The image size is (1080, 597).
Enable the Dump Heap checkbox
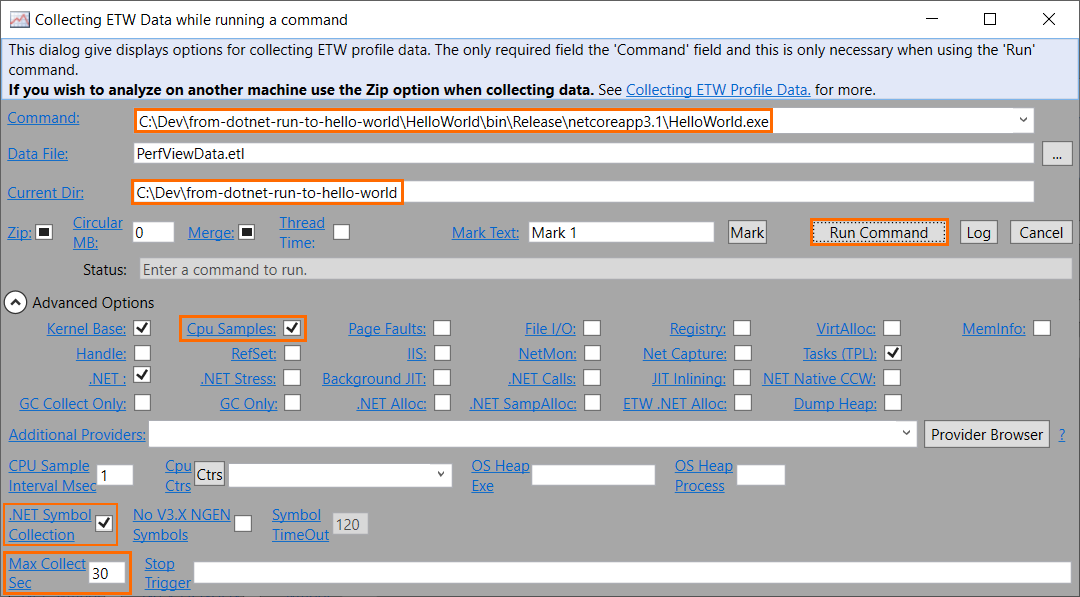click(893, 402)
